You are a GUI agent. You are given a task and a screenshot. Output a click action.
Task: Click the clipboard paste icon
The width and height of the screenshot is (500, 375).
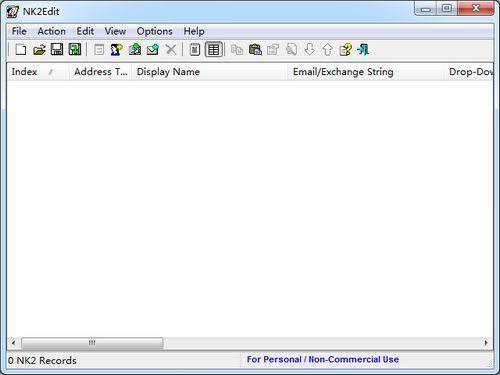(x=255, y=50)
